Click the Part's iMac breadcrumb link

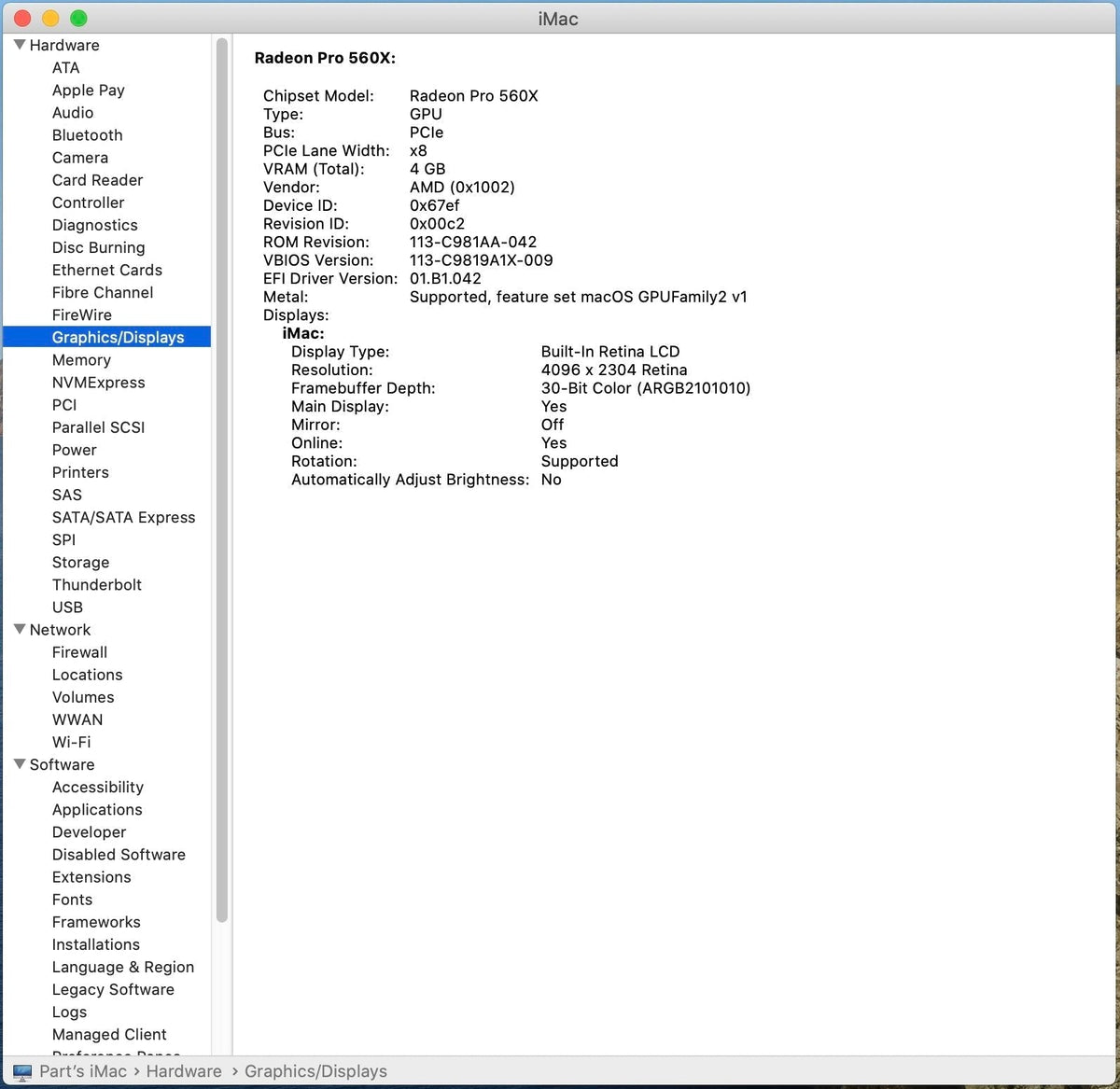(x=82, y=1071)
